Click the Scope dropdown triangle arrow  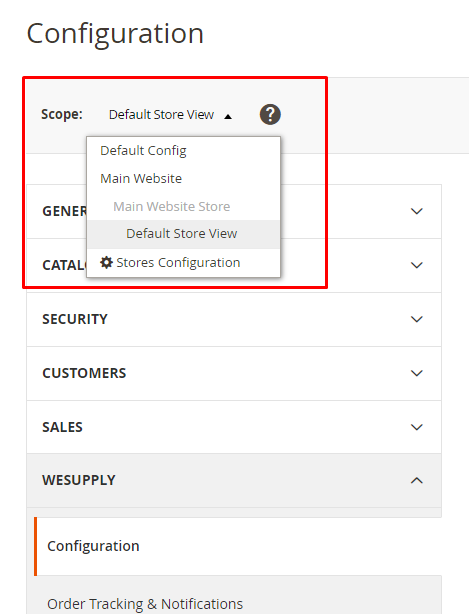tap(228, 116)
